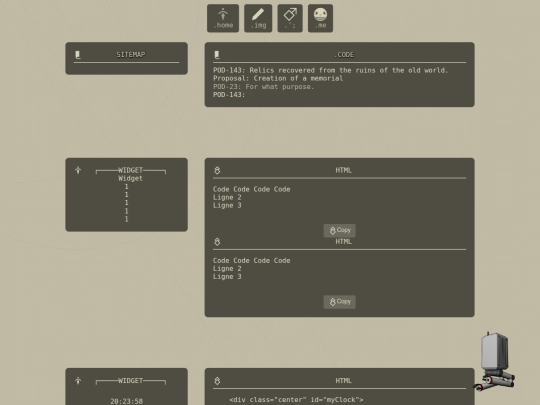This screenshot has width=540, height=405.
Task: Click the 'Widget' subtitle text
Action: click(131, 178)
